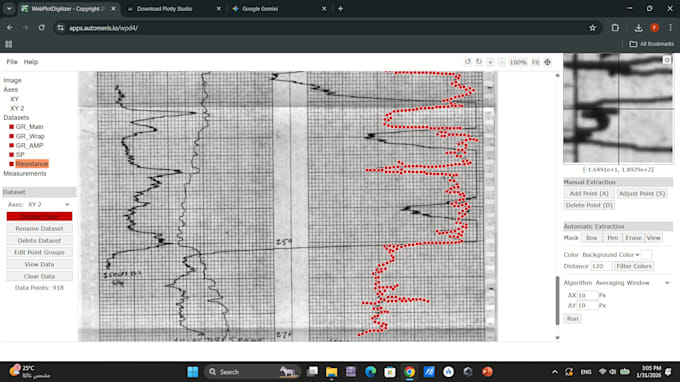The image size is (680, 382).
Task: Fit the image to the view
Action: click(536, 62)
